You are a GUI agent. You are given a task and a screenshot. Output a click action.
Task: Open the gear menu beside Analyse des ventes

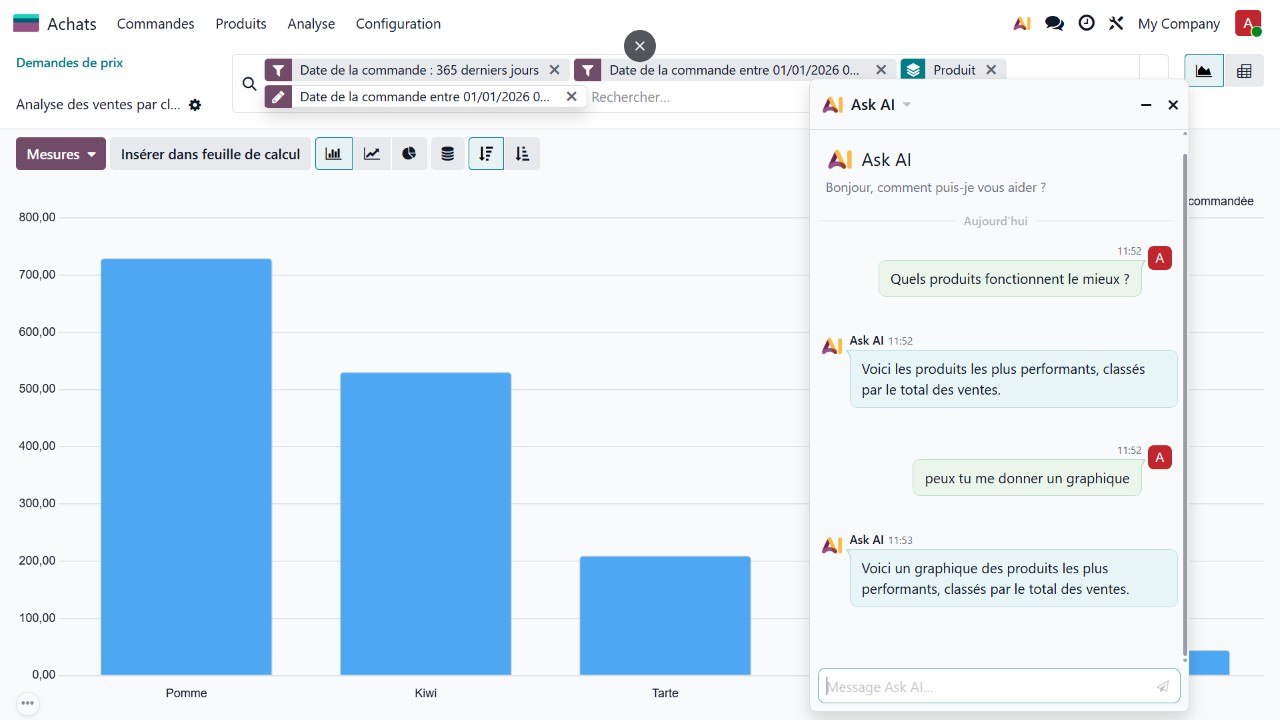pyautogui.click(x=195, y=105)
